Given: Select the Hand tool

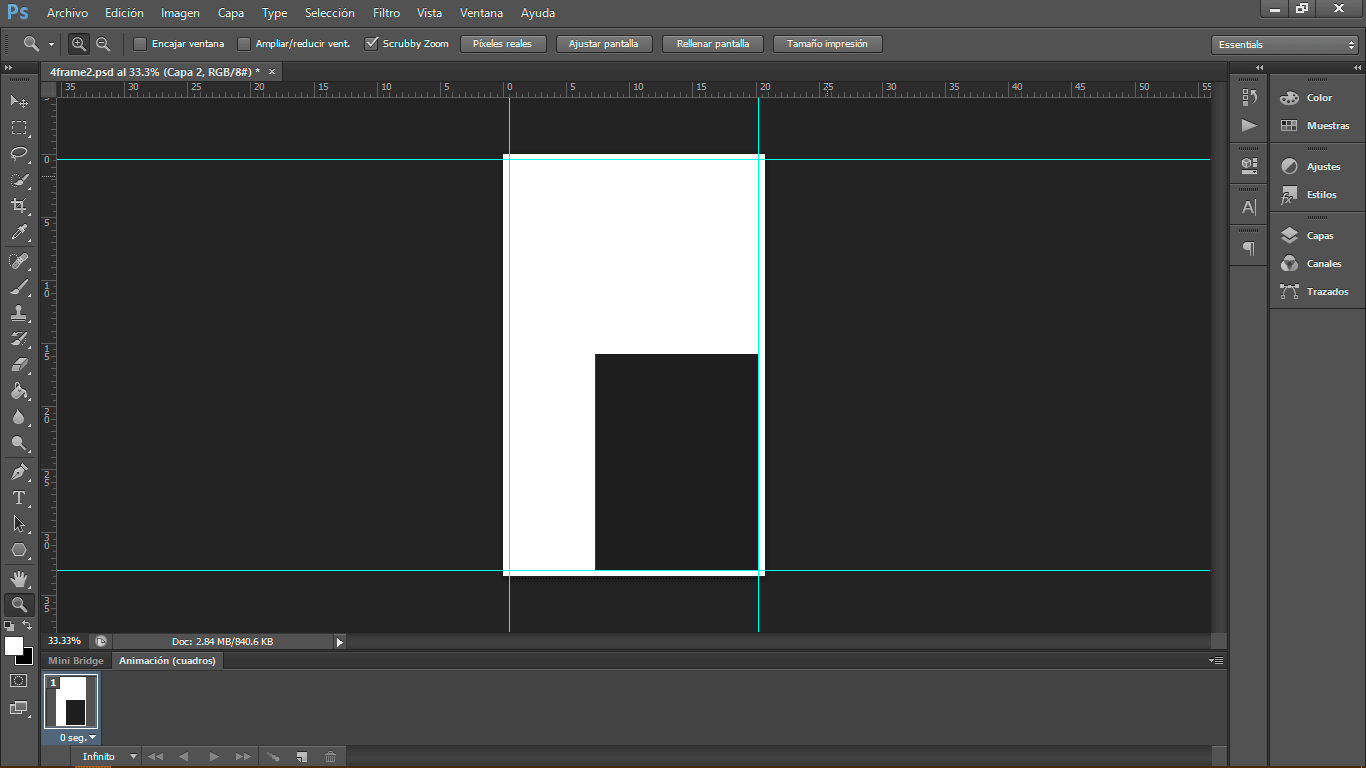Looking at the screenshot, I should tap(19, 579).
